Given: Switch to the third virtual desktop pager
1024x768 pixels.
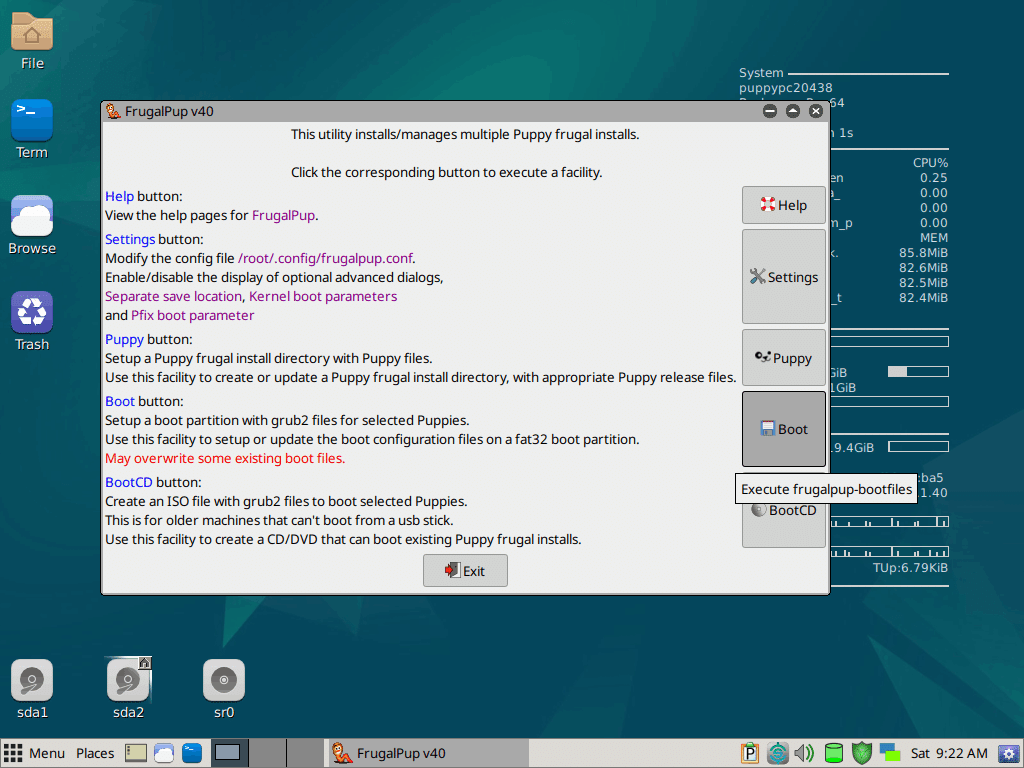Looking at the screenshot, I should (306, 753).
